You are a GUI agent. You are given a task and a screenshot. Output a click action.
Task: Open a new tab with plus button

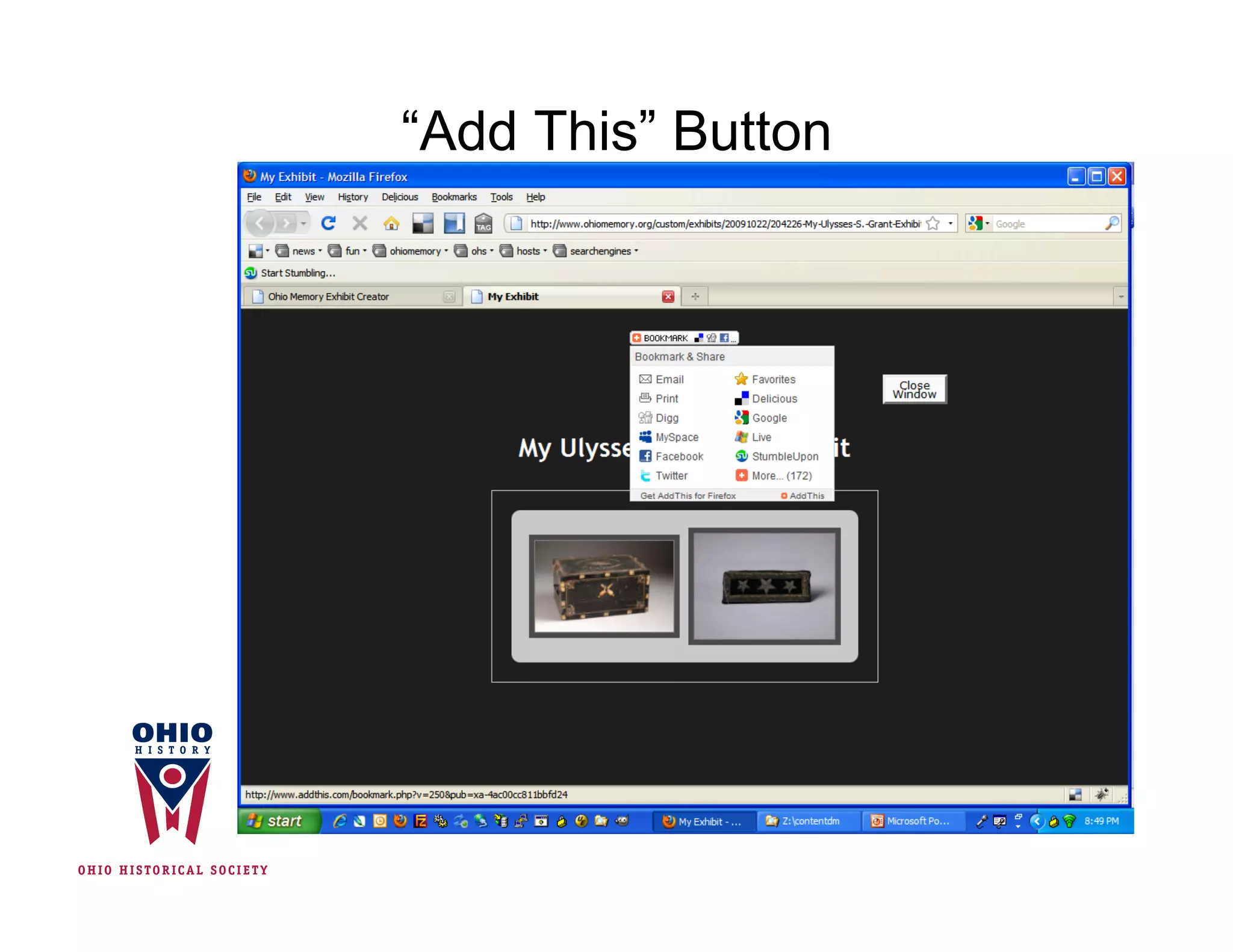[x=695, y=297]
